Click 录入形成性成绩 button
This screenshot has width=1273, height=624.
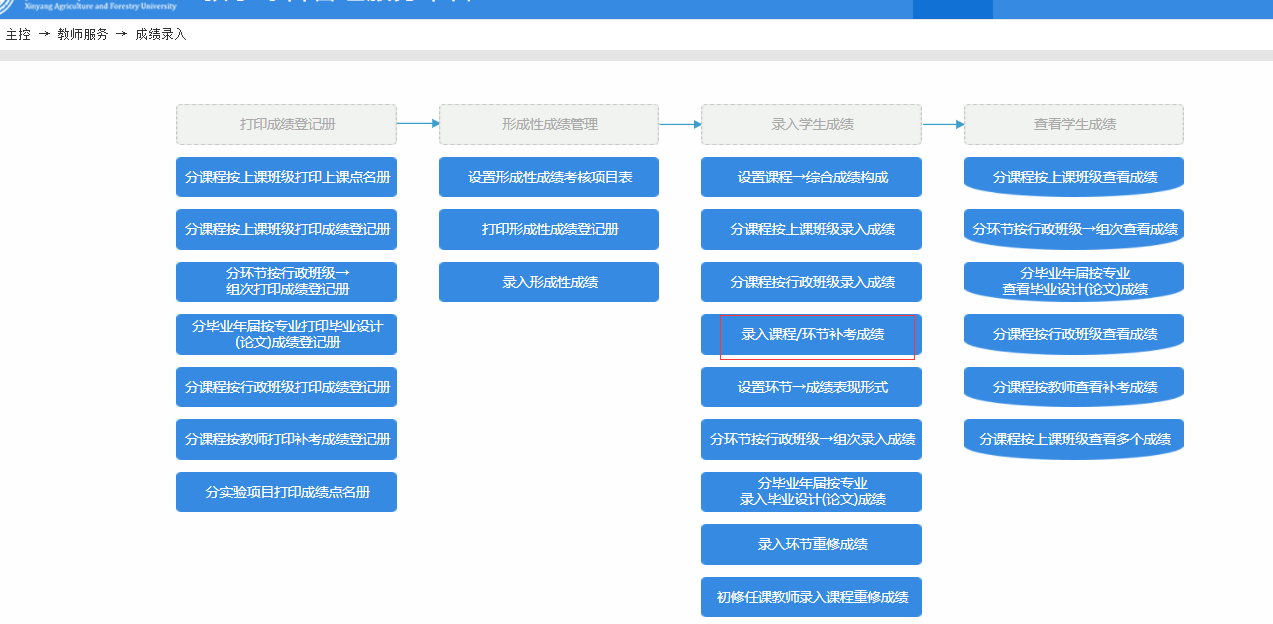548,282
